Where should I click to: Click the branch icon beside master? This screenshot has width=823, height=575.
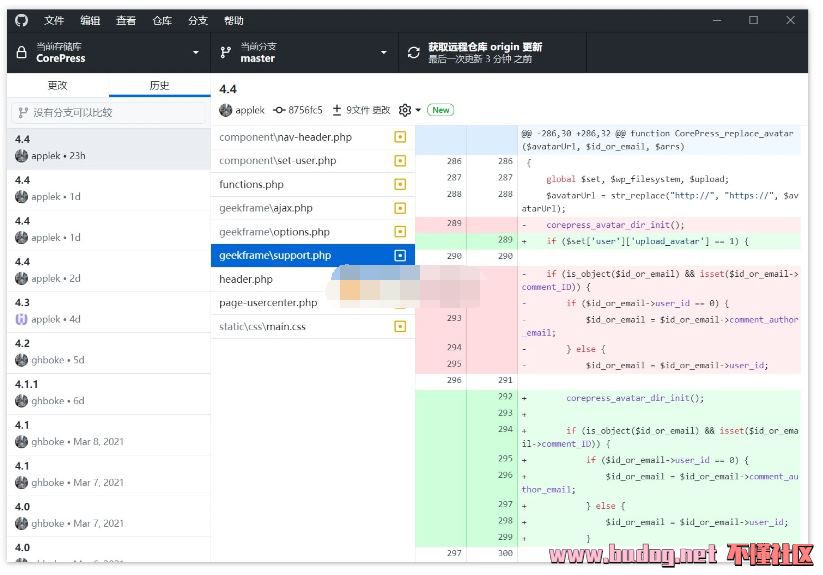[x=226, y=52]
